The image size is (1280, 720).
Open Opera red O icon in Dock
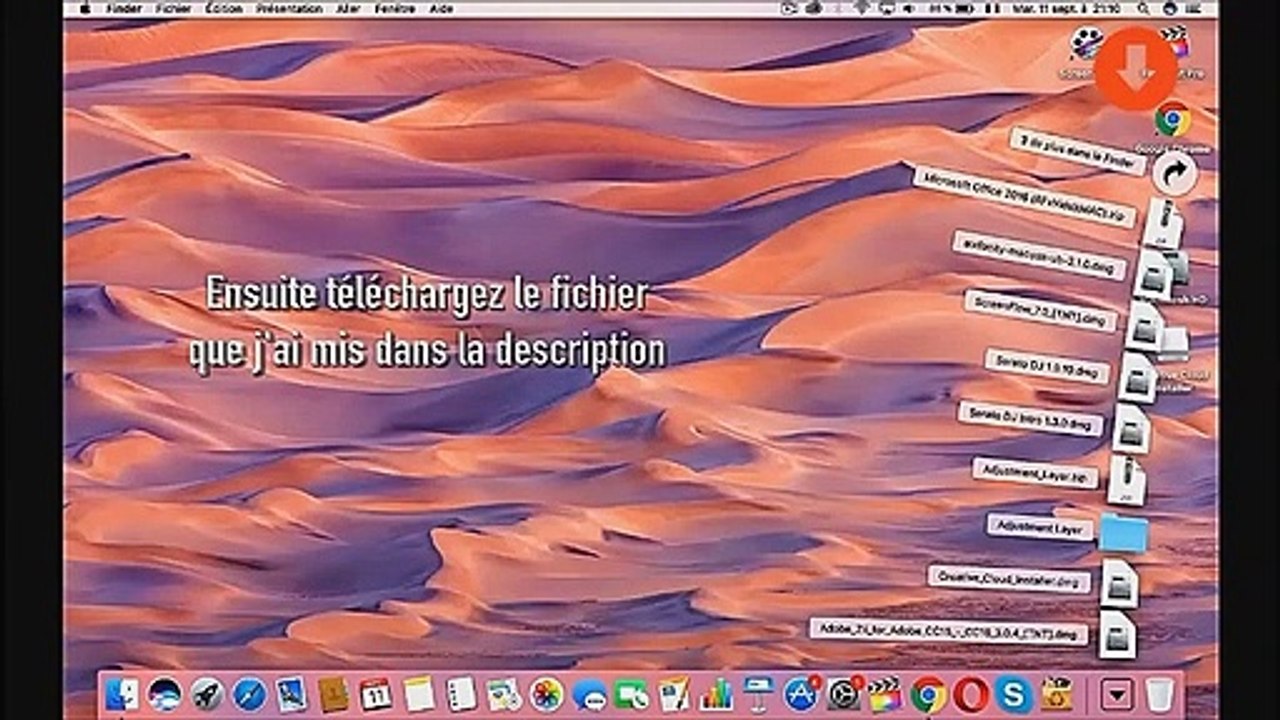coord(971,694)
